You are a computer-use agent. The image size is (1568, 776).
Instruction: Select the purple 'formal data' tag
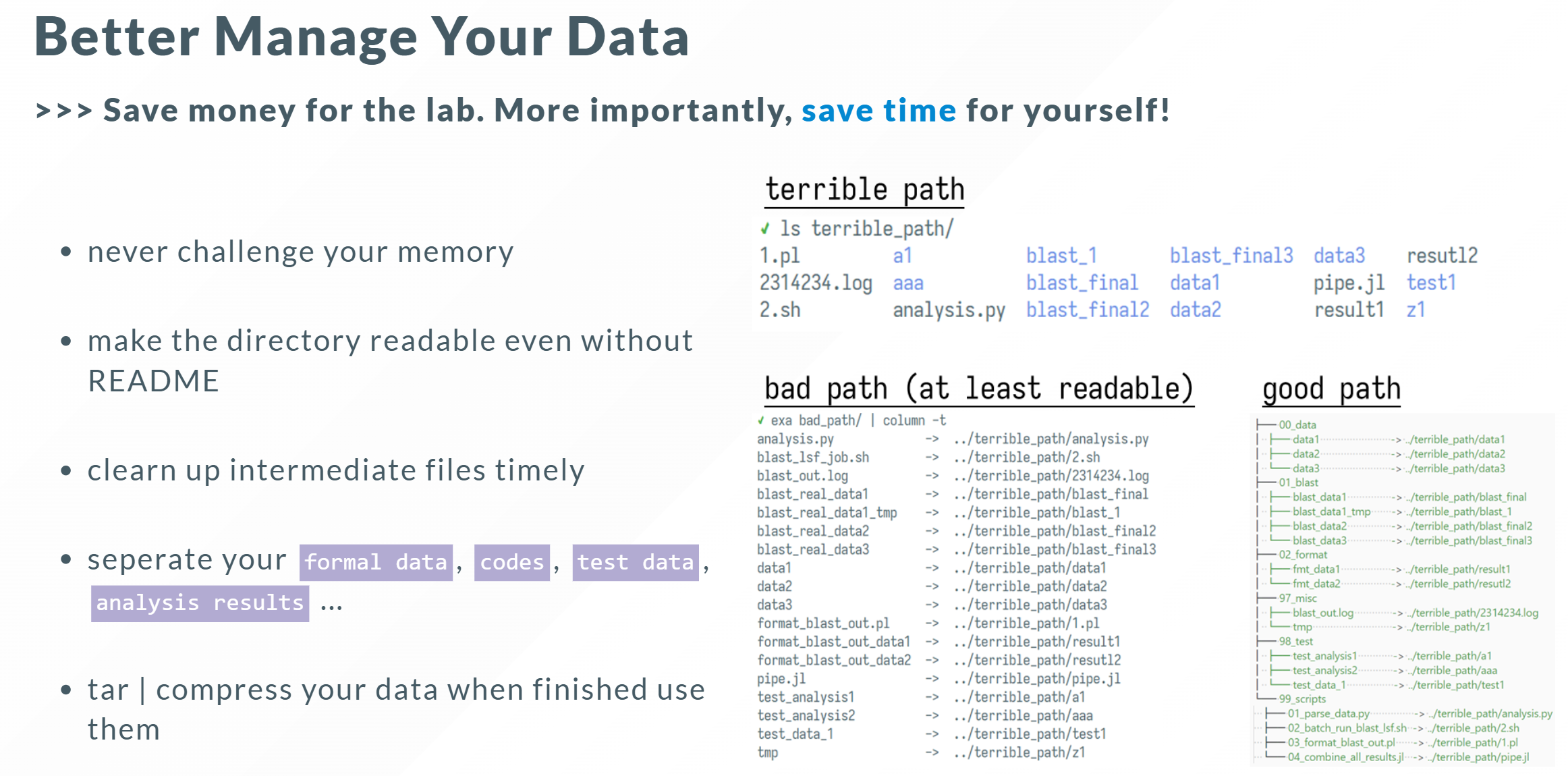point(376,562)
